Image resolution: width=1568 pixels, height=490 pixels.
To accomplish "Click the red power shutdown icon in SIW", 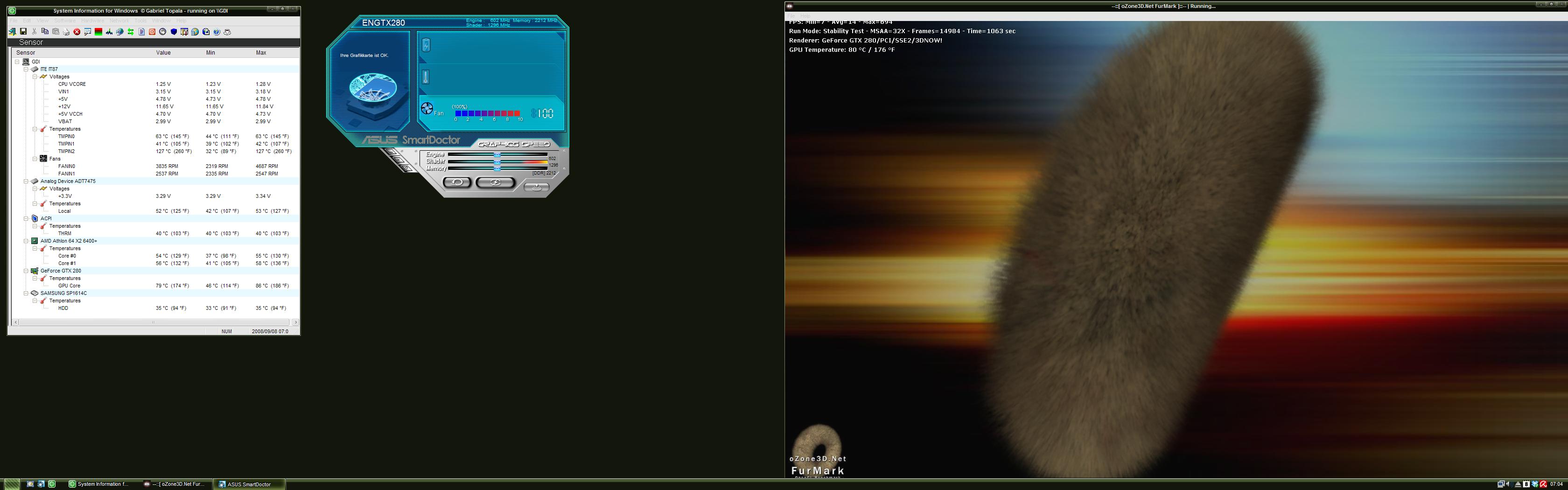I will click(152, 32).
